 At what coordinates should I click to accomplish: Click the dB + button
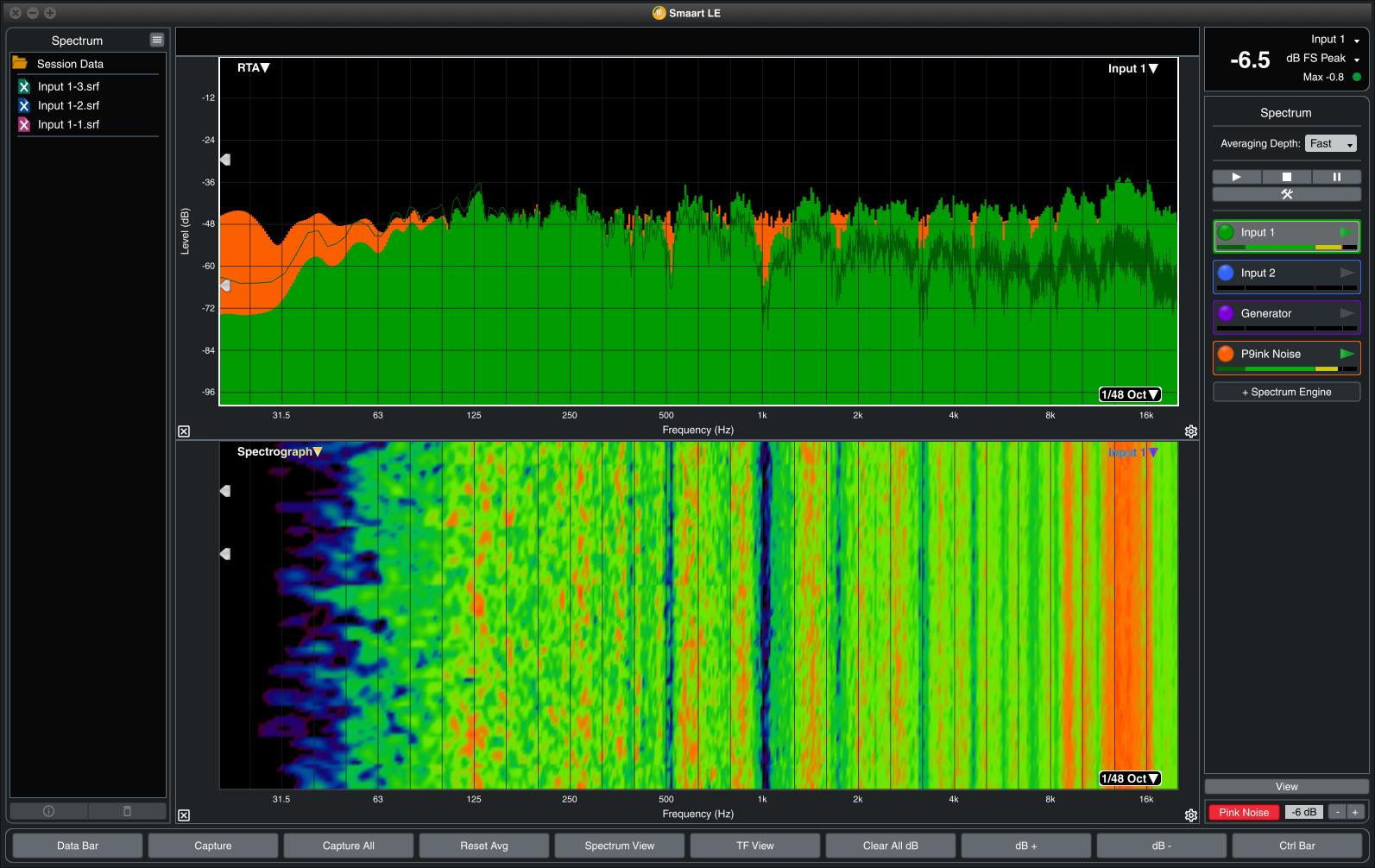tap(1026, 846)
